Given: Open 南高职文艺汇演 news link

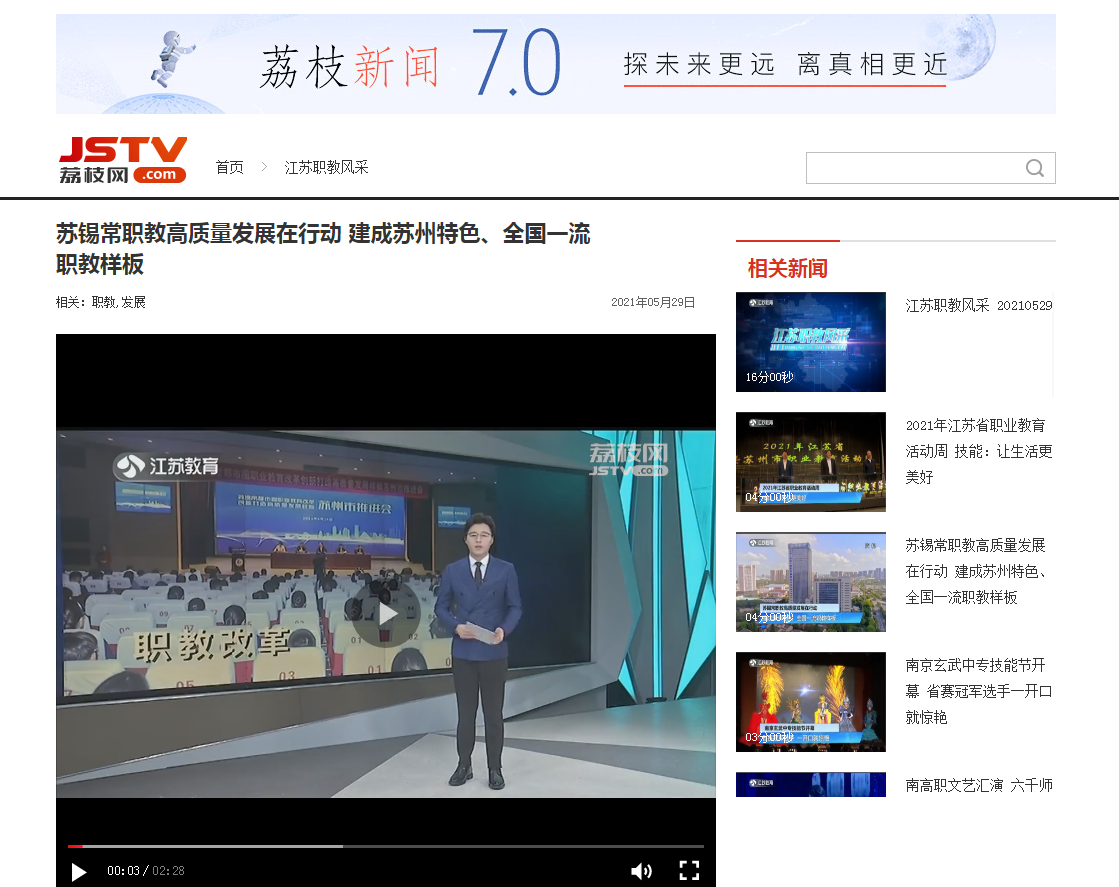Looking at the screenshot, I should tap(978, 785).
